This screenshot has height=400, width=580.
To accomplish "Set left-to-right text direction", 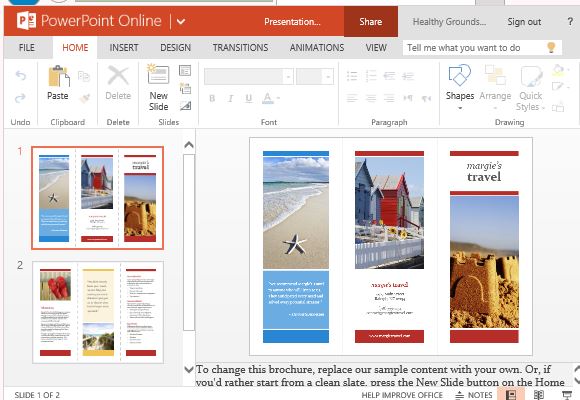I will (408, 98).
